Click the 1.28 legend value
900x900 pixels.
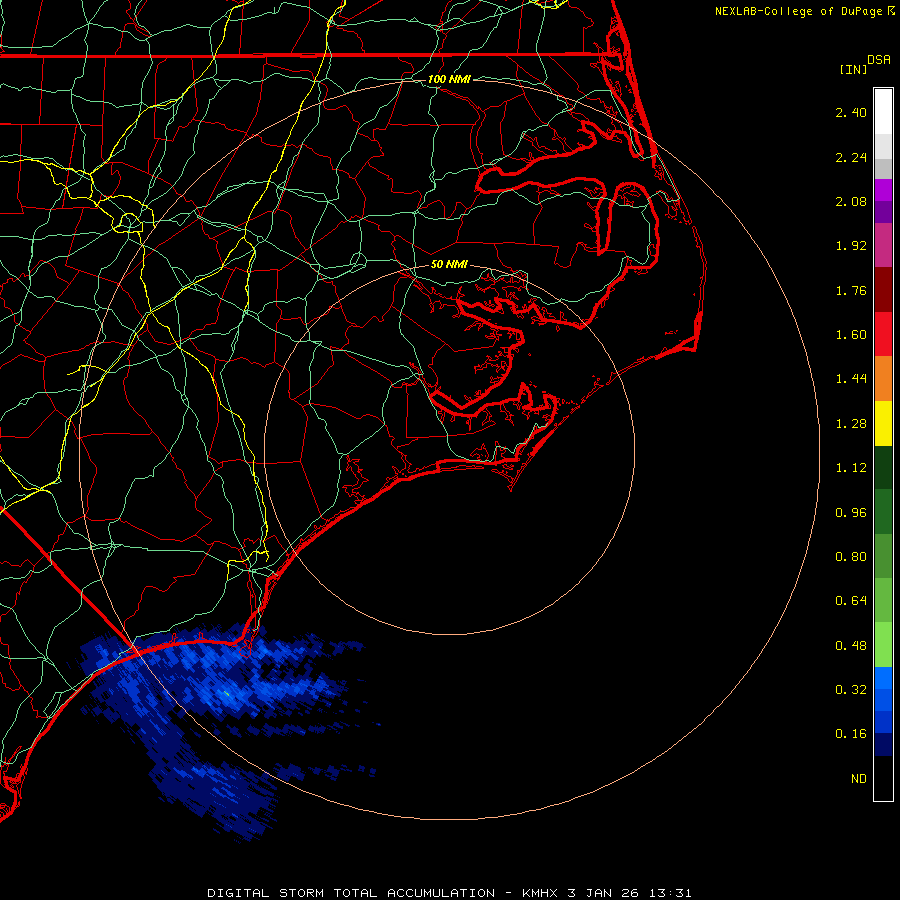(x=851, y=424)
